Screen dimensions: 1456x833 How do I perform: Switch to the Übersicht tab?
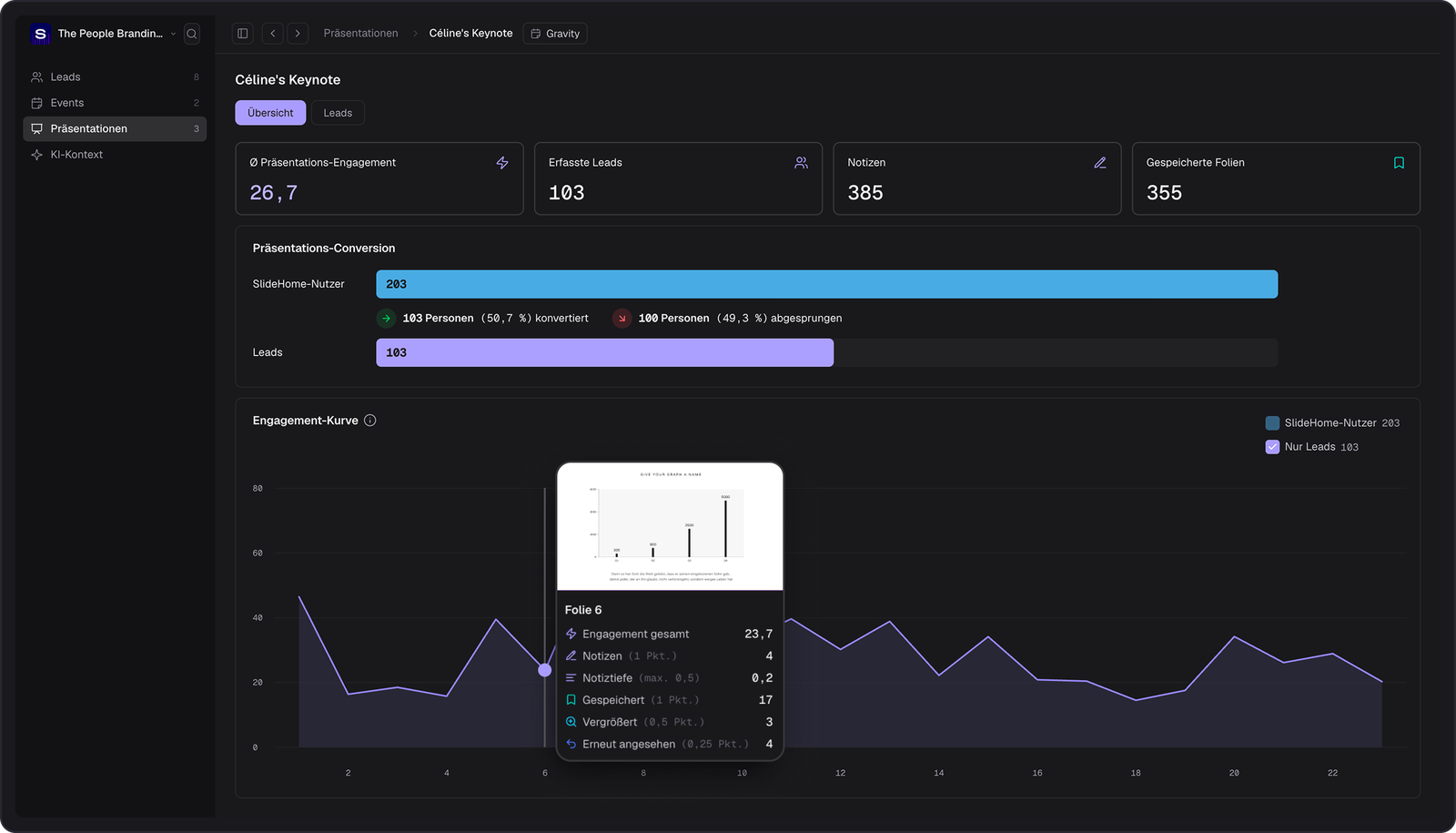point(270,113)
